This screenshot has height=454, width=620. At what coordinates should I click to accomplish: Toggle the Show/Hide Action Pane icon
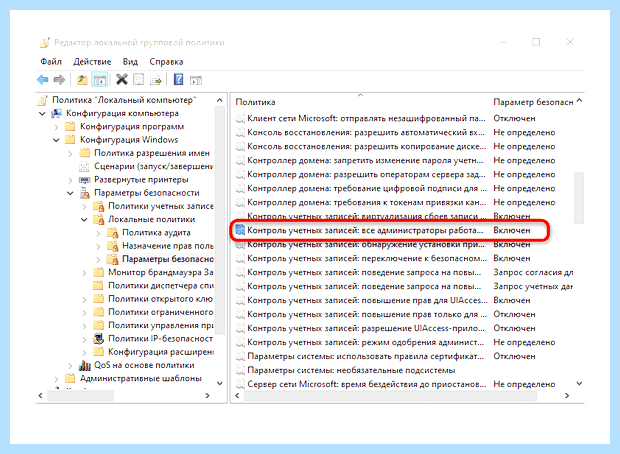pos(196,80)
